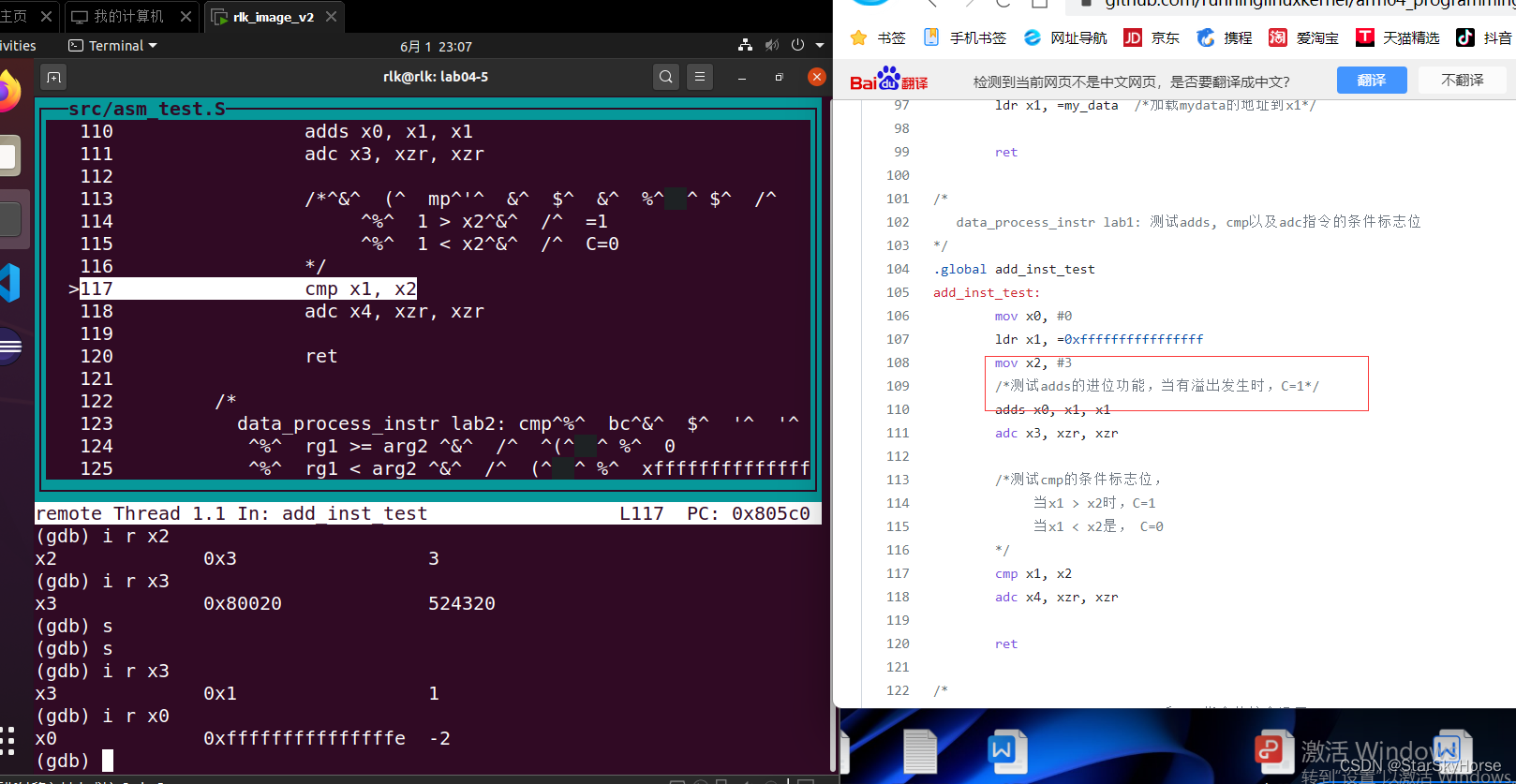1516x784 pixels.
Task: Open the 京东 JD bookmark
Action: (1152, 37)
